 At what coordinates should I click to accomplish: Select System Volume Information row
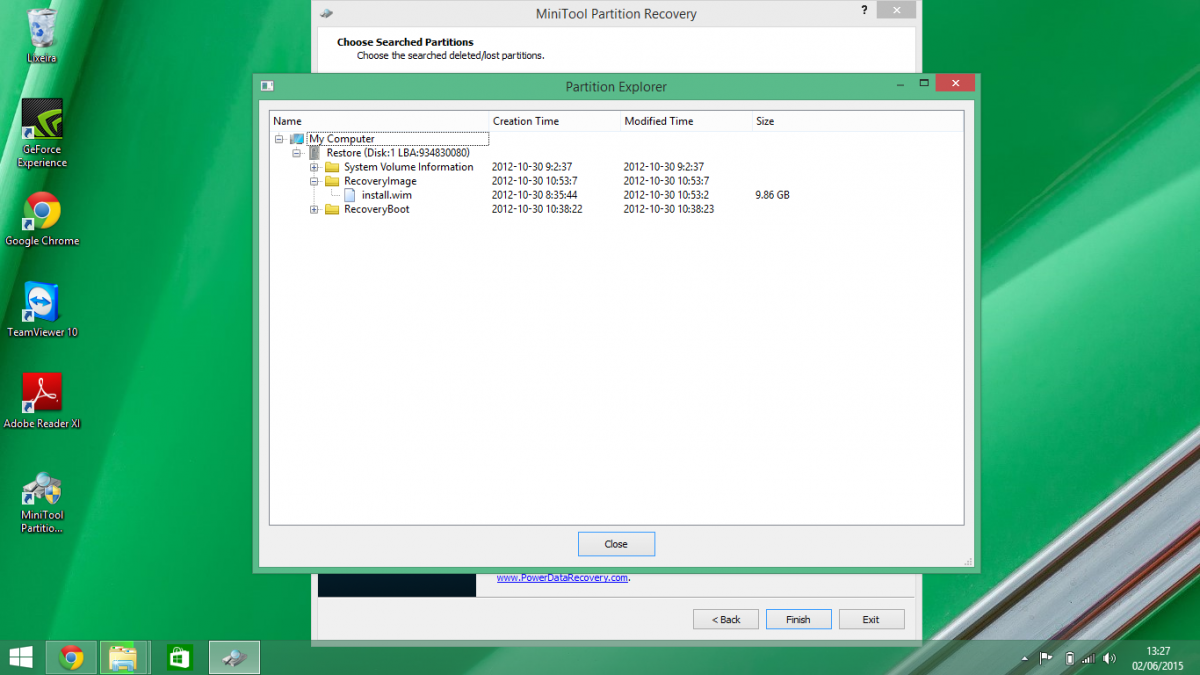(x=409, y=167)
